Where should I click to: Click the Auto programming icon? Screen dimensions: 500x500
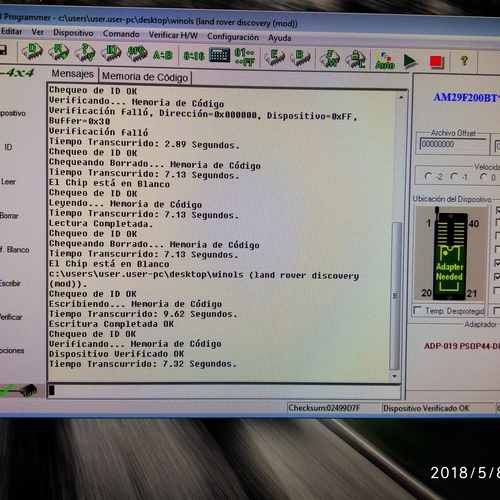point(385,61)
